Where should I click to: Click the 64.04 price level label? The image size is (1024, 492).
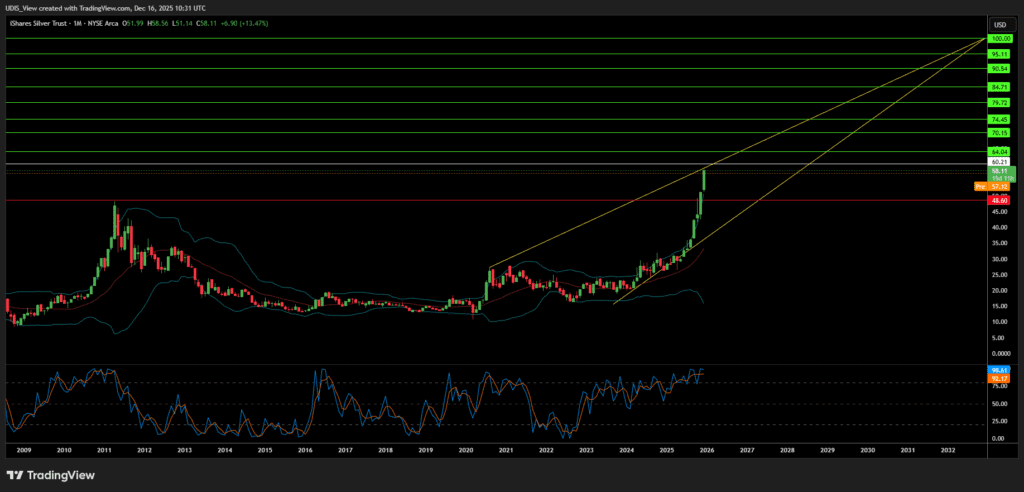[1000, 152]
